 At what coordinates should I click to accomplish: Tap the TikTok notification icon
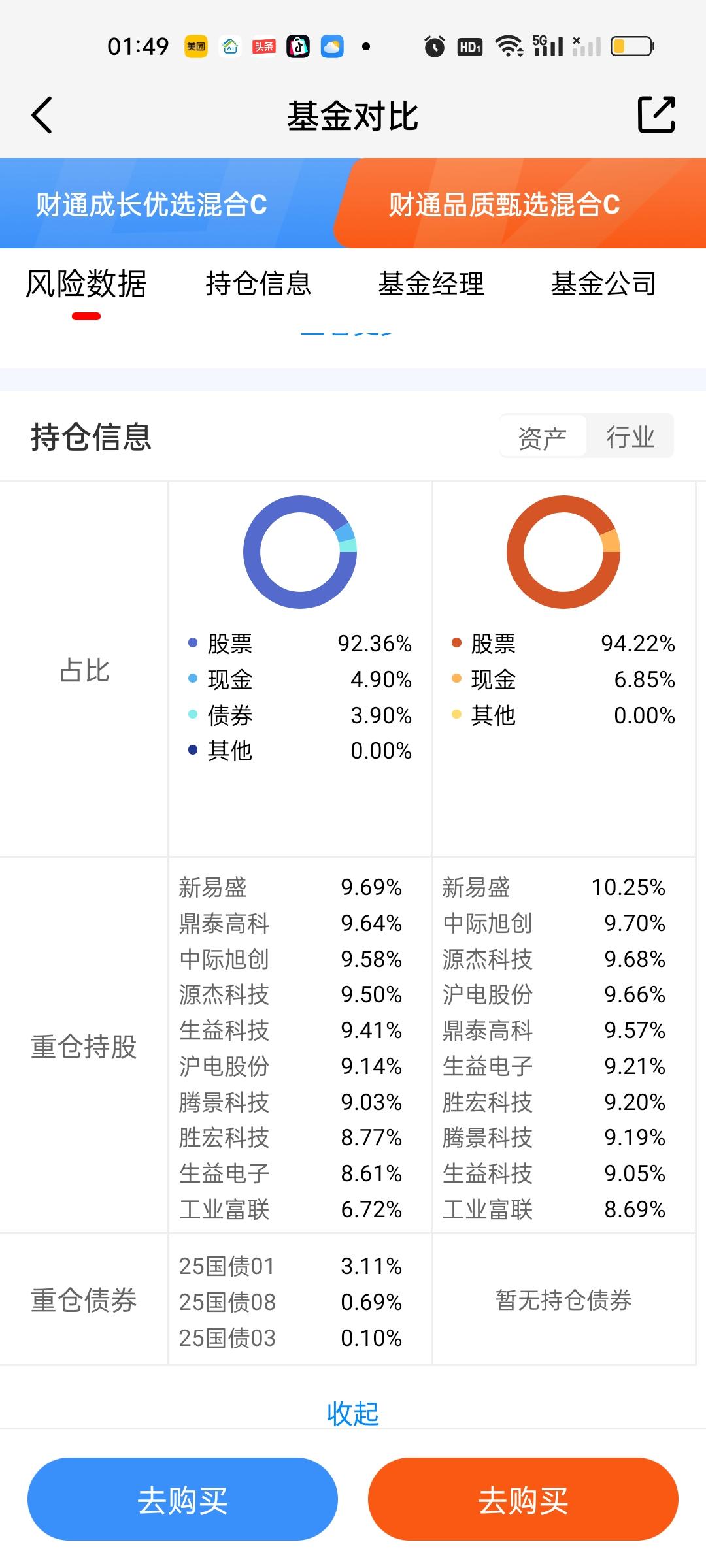[x=298, y=46]
